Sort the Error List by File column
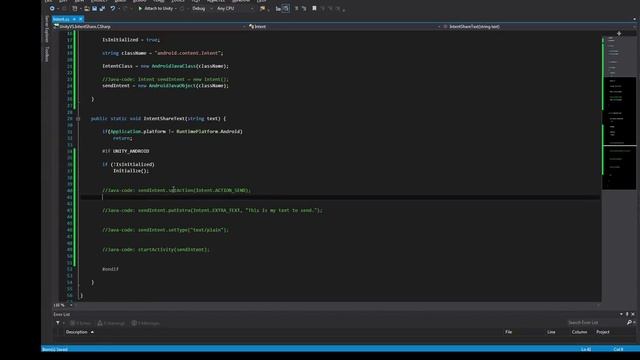Viewport: 640px width, 360px height. (508, 332)
